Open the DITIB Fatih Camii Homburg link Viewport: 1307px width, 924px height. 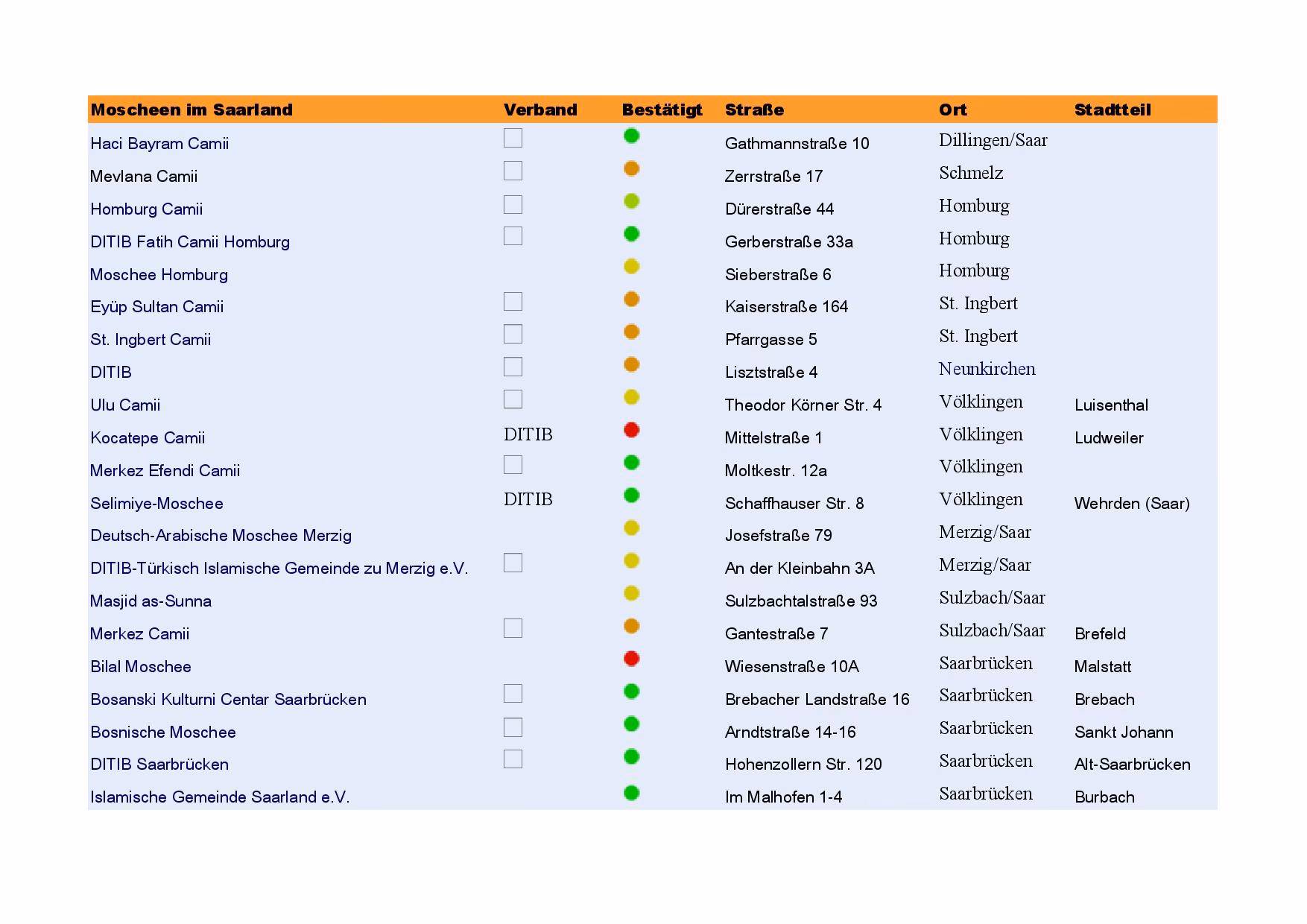tap(190, 241)
